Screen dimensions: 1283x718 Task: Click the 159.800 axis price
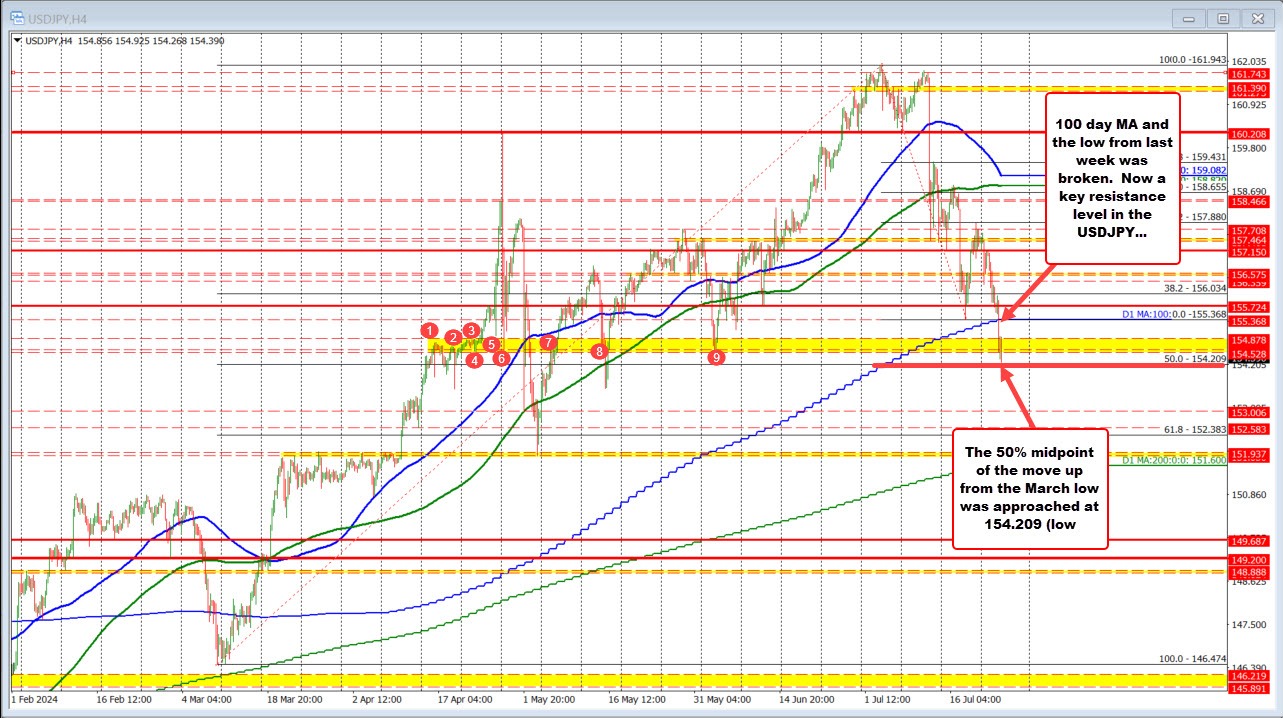(x=1249, y=148)
